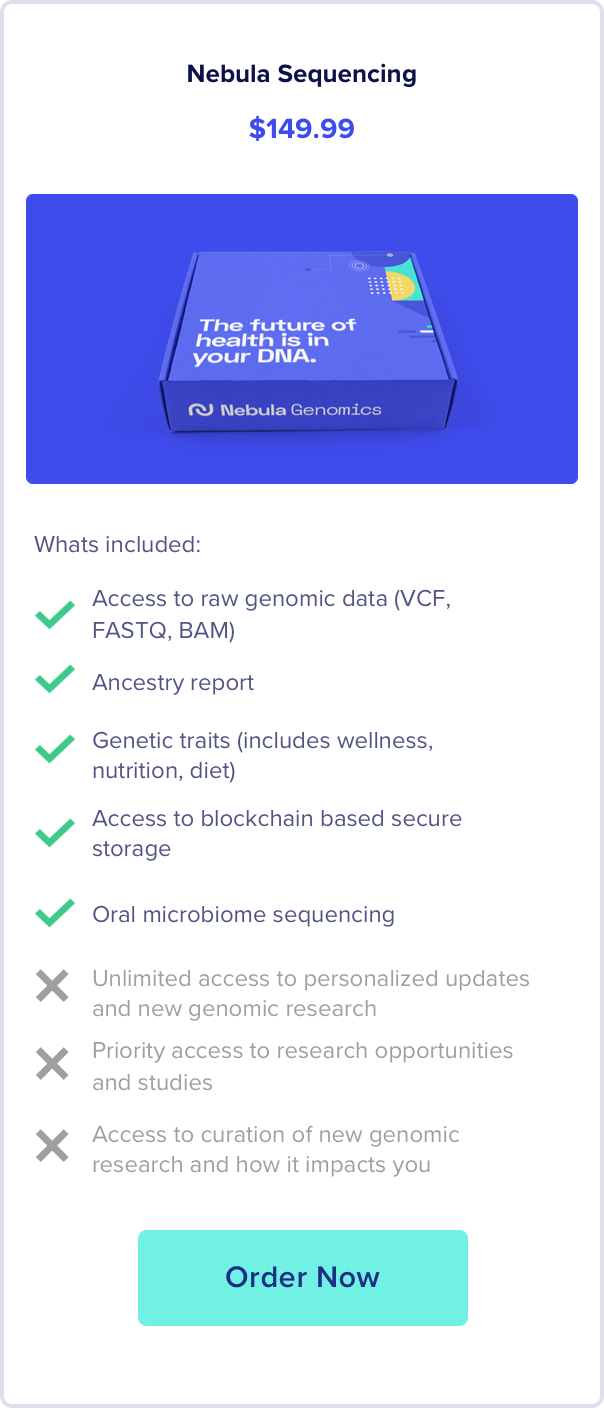Select the 'Ancestry report' feature text
The image size is (604, 1408).
pos(173,683)
